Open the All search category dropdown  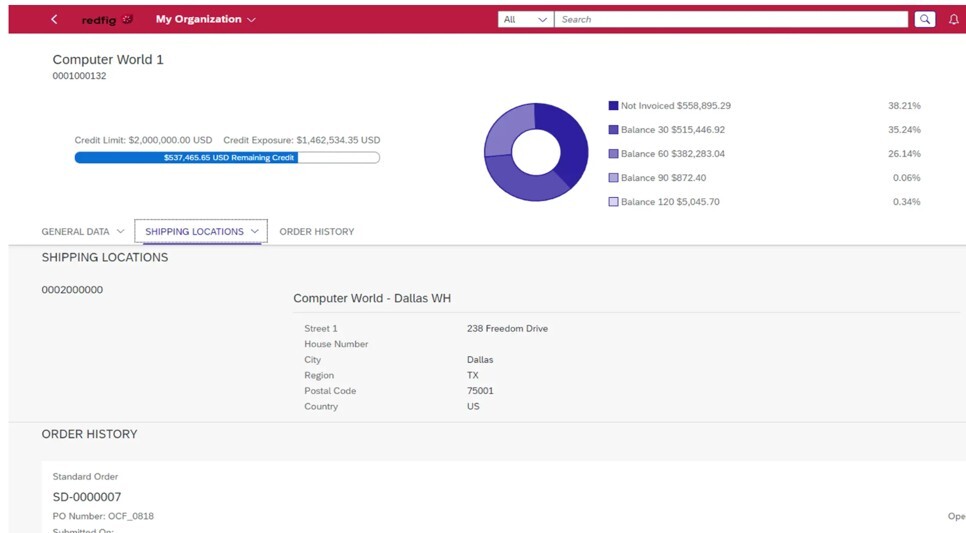pyautogui.click(x=525, y=19)
